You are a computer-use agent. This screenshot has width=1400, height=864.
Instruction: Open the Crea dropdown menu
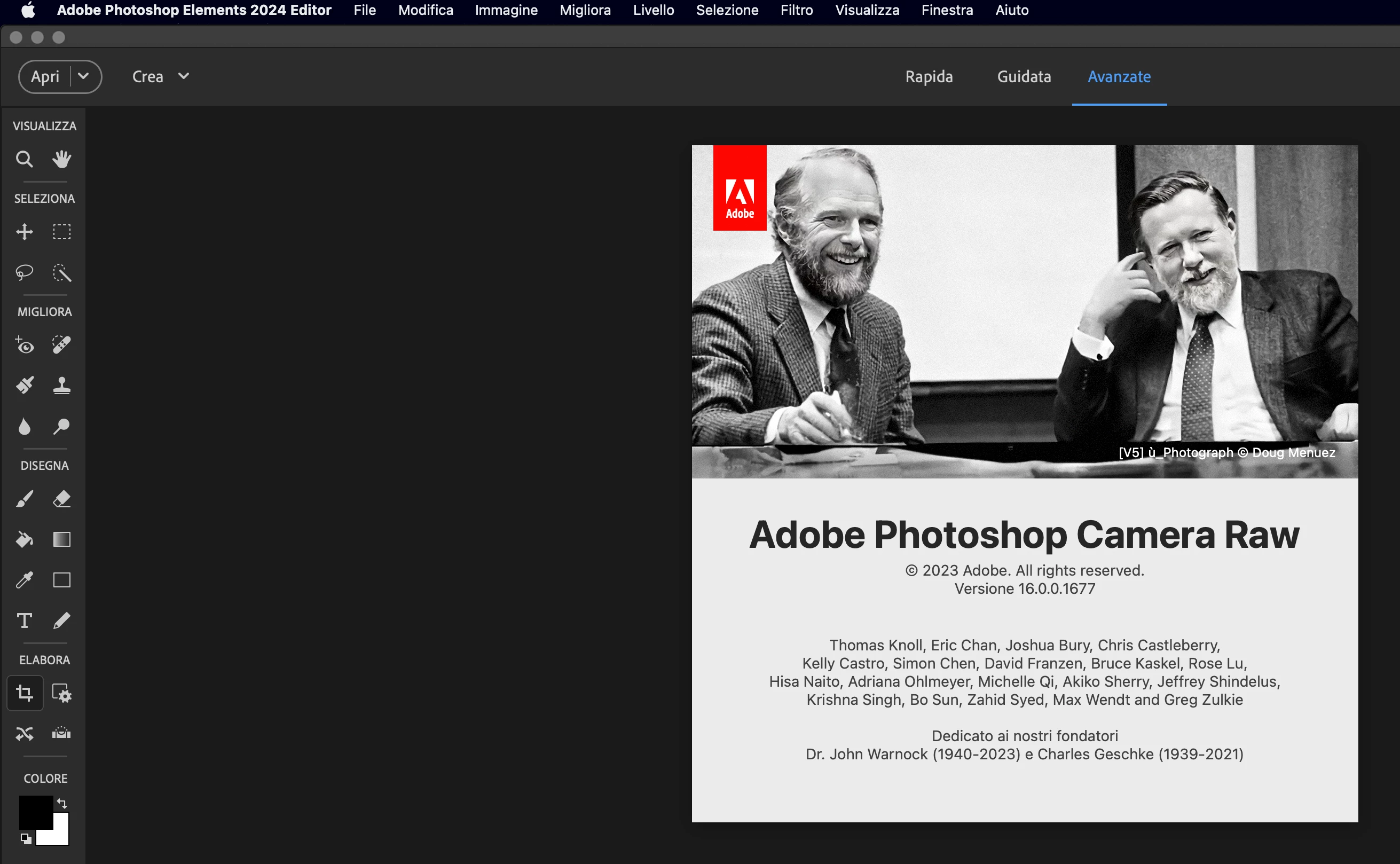(160, 76)
